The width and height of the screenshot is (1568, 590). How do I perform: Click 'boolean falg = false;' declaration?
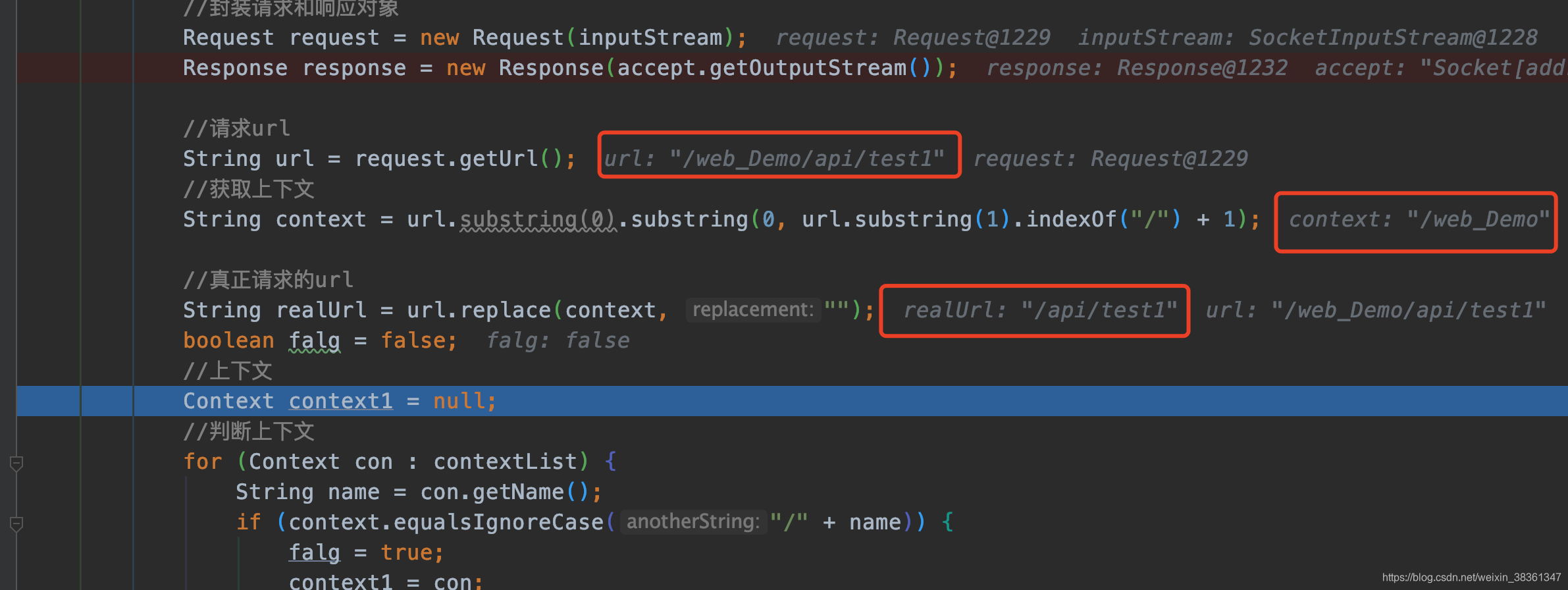point(320,340)
